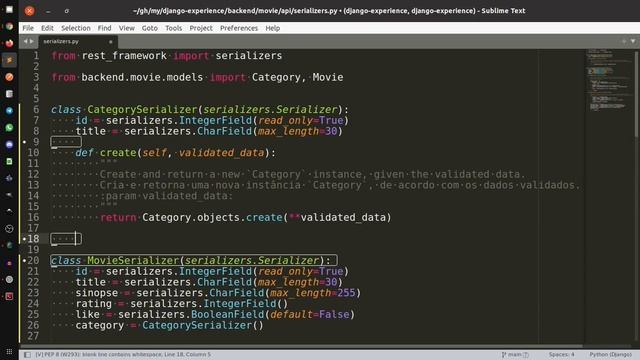Open Postman from the dock
The image size is (640, 360).
(9, 77)
